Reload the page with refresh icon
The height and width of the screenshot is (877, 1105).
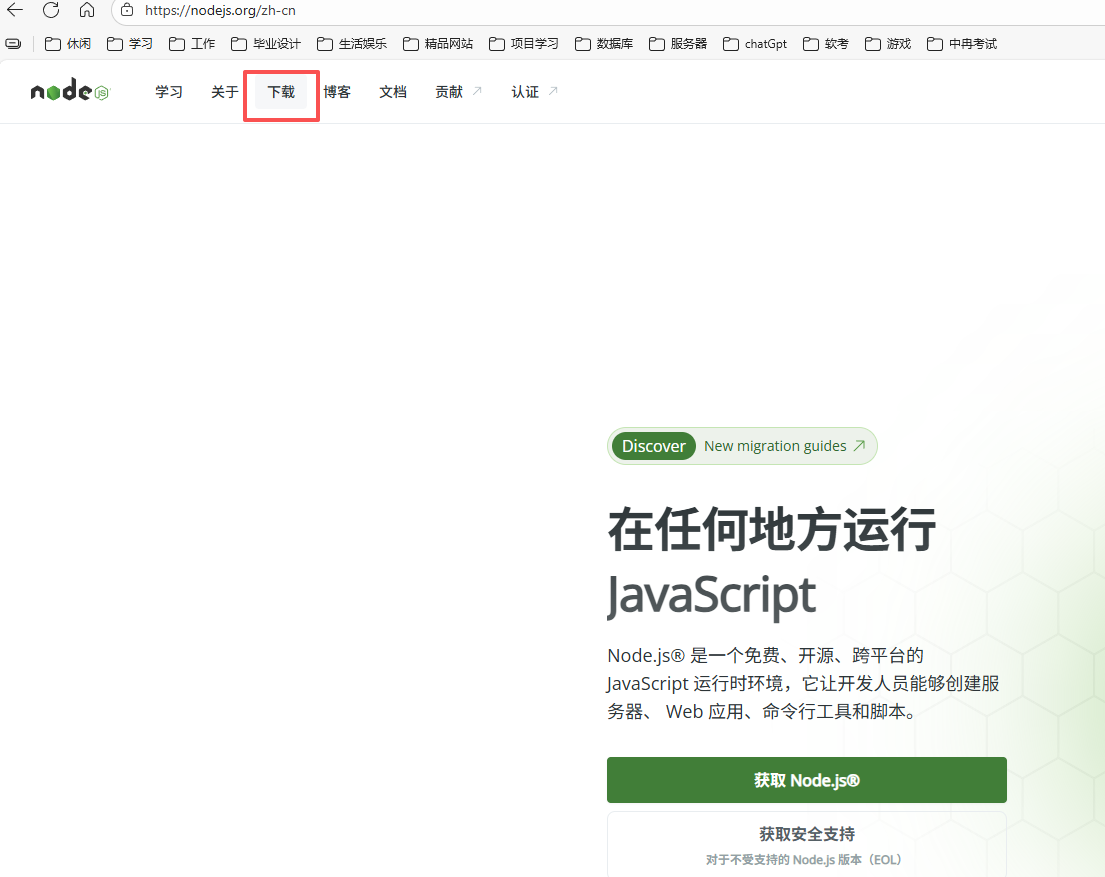51,10
